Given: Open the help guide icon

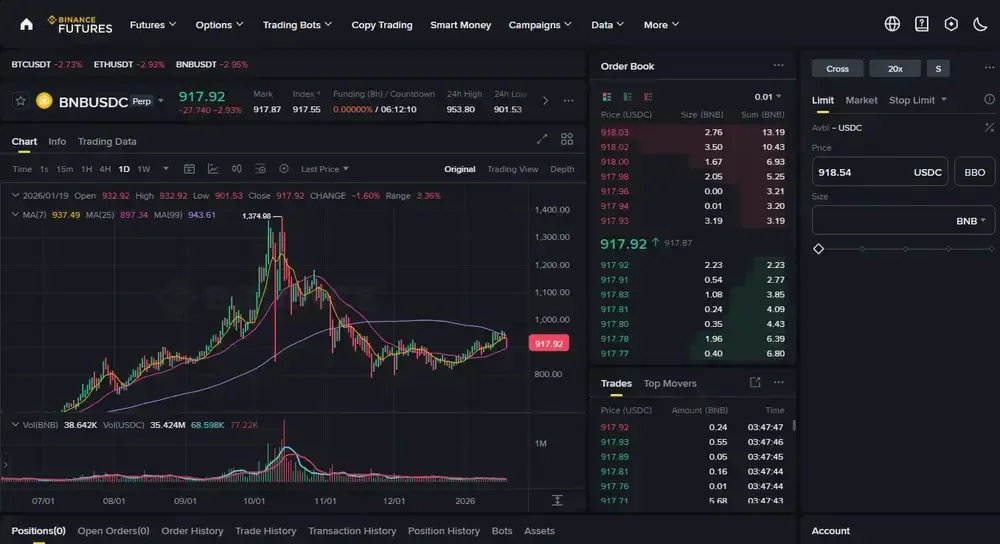Looking at the screenshot, I should (922, 24).
